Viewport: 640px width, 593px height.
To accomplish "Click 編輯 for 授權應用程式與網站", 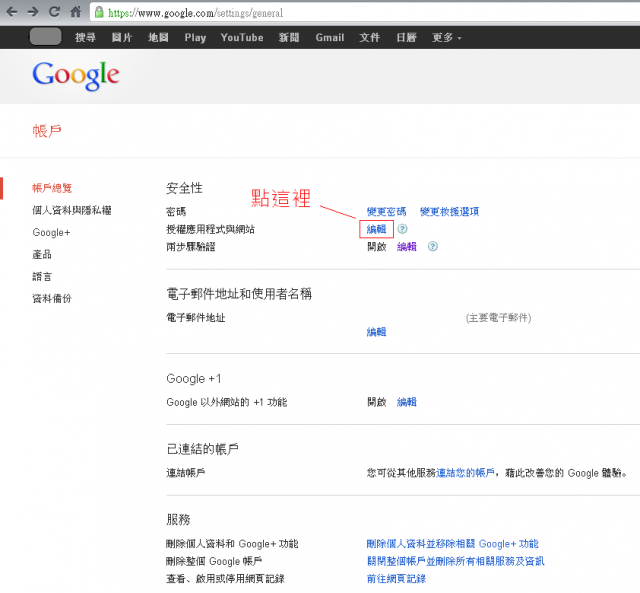I will pos(376,229).
